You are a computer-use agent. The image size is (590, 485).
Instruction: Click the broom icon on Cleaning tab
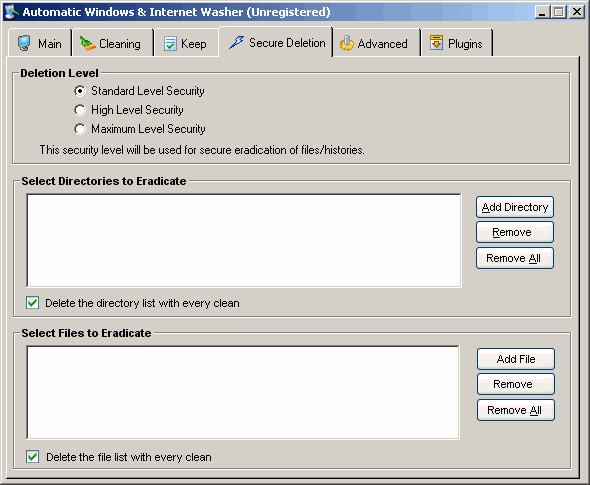click(x=88, y=44)
